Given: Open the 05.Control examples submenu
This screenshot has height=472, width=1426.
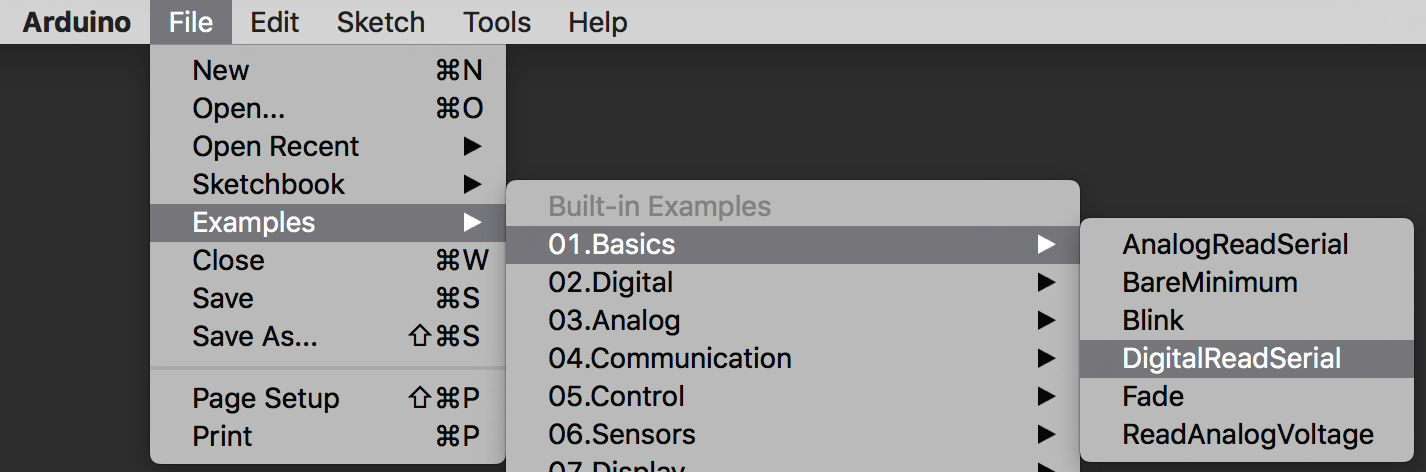Looking at the screenshot, I should 616,397.
